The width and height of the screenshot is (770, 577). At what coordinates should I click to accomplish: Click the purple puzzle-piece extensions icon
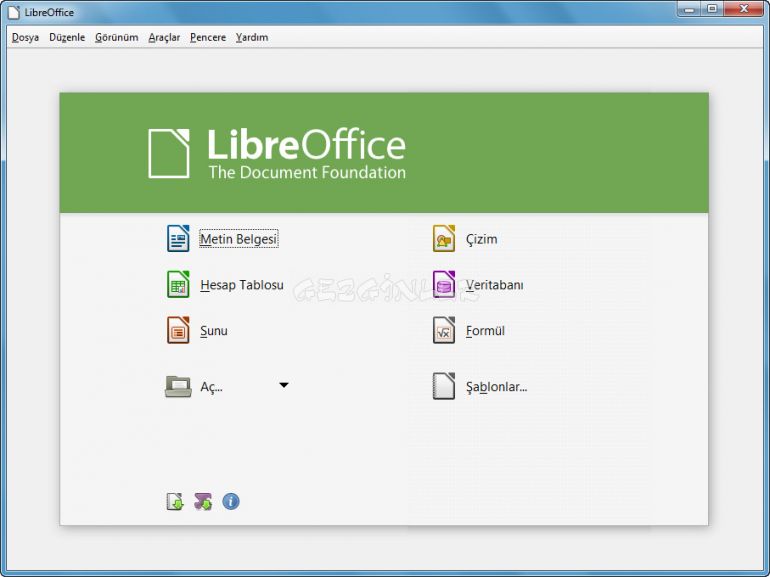coord(203,501)
